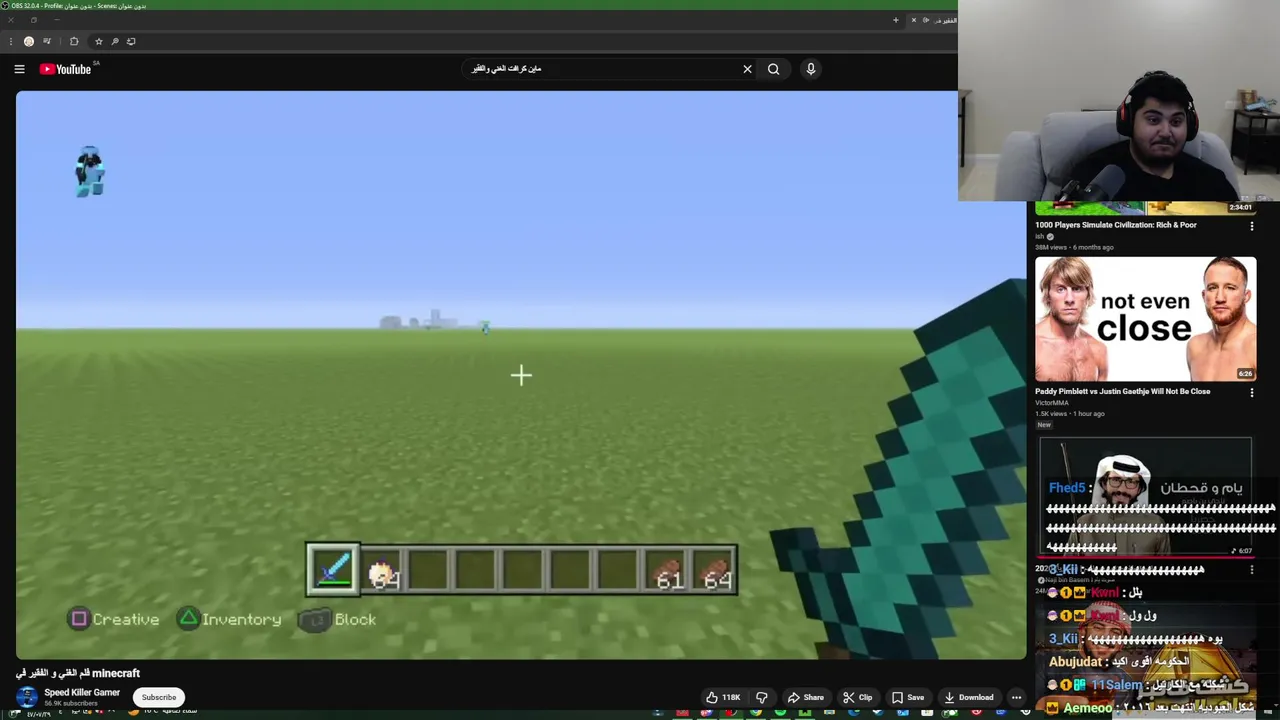
Task: Start voice search with microphone icon
Action: point(811,69)
